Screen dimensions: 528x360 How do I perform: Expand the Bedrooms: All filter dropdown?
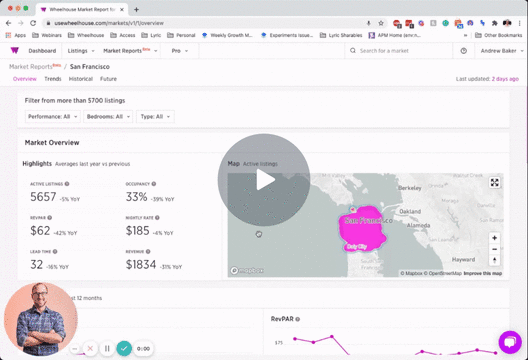(108, 117)
